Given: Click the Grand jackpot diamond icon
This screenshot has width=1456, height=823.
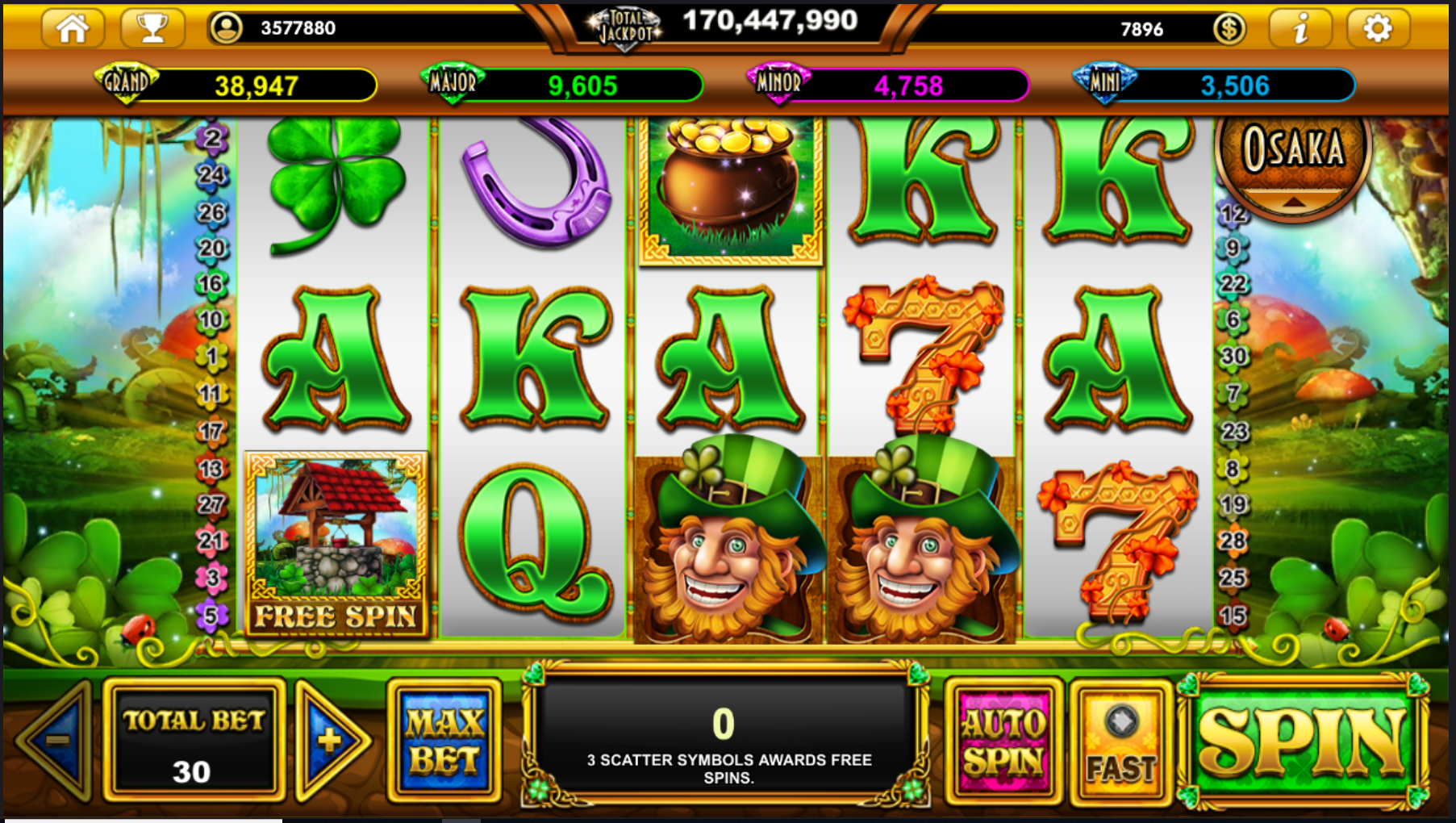Looking at the screenshot, I should 126,83.
